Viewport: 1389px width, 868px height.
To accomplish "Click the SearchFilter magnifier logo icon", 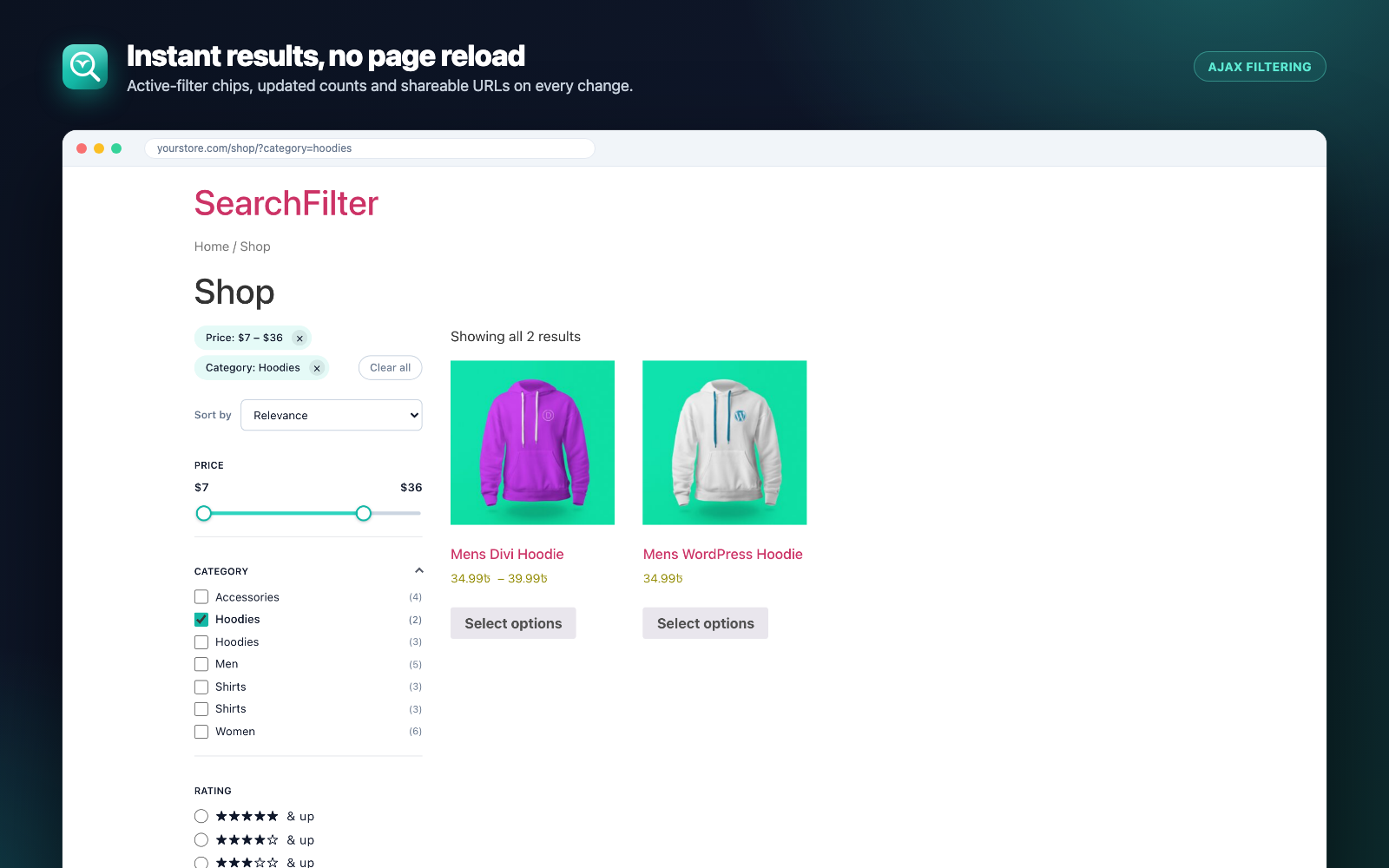I will click(x=85, y=67).
